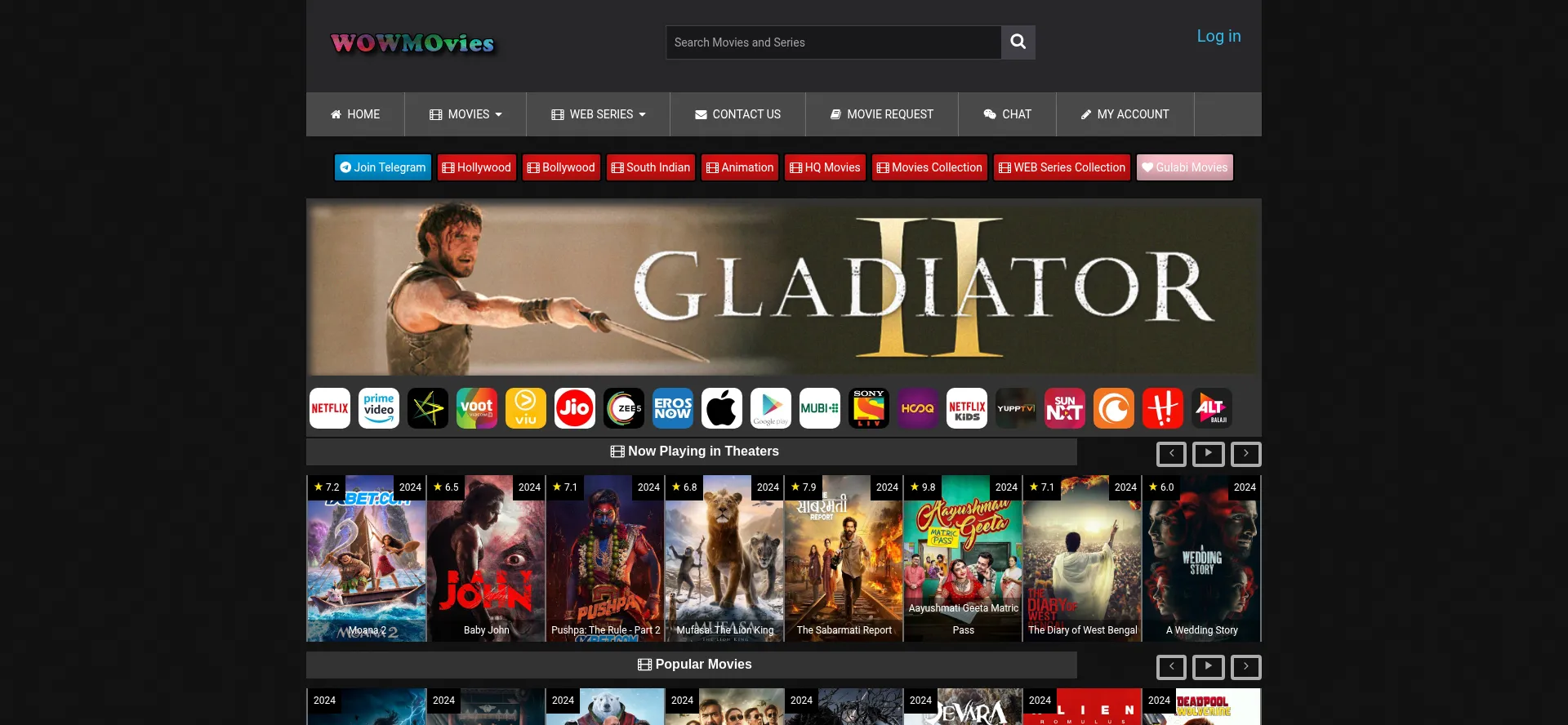Click the Search Movies and Series field
The height and width of the screenshot is (725, 1568).
[x=834, y=42]
